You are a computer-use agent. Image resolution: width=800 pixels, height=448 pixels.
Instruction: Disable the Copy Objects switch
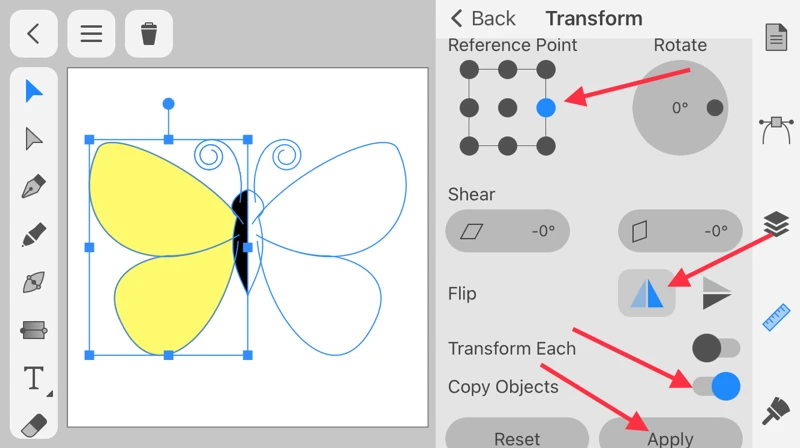click(716, 386)
